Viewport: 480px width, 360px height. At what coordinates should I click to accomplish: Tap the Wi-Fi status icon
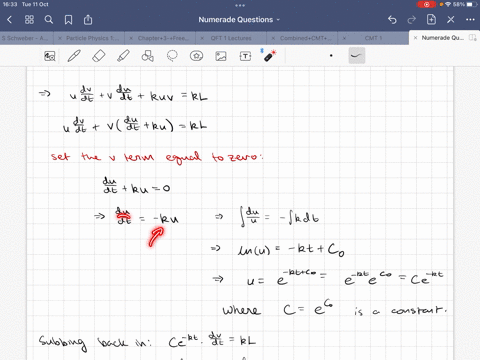click(x=448, y=4)
